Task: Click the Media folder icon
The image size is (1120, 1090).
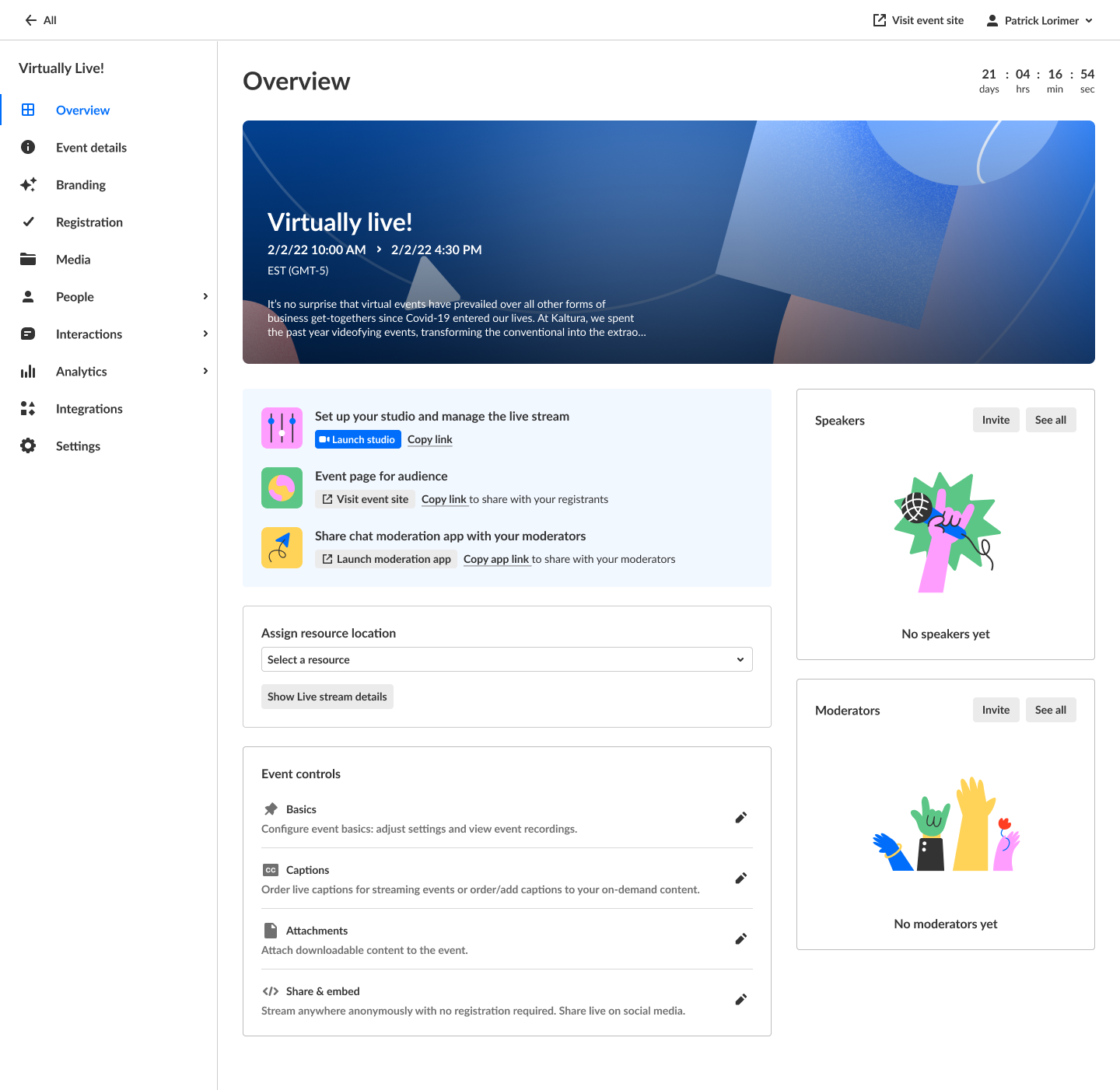Action: click(28, 259)
